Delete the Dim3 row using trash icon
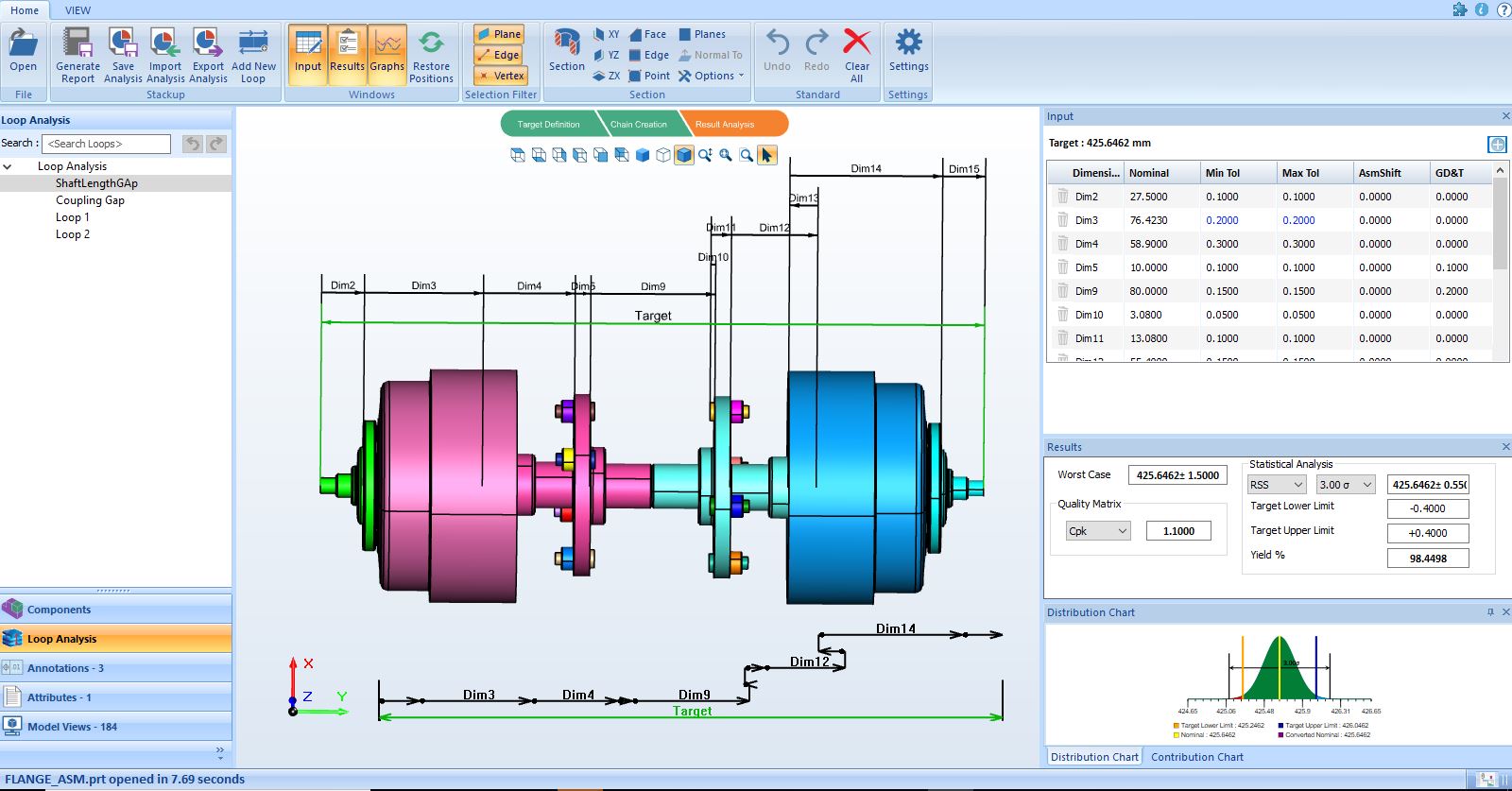 1063,220
